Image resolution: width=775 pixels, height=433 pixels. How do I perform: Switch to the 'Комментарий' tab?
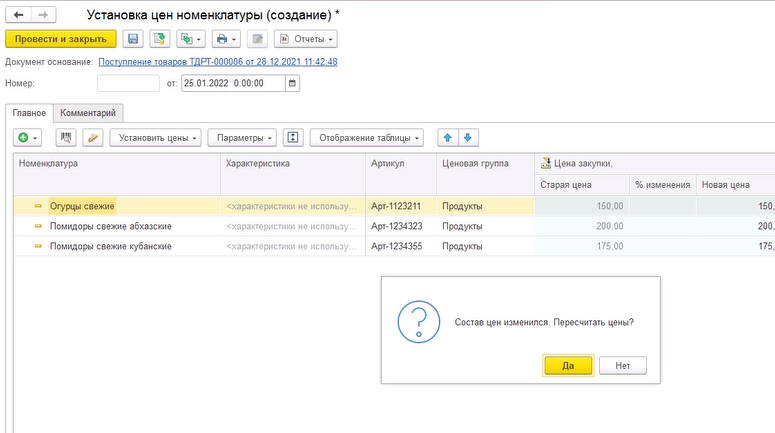(87, 113)
